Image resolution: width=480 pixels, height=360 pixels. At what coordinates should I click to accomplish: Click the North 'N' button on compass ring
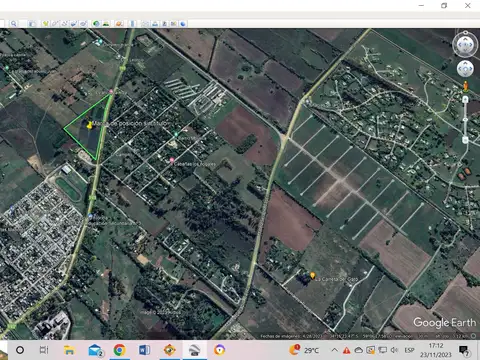(x=465, y=32)
